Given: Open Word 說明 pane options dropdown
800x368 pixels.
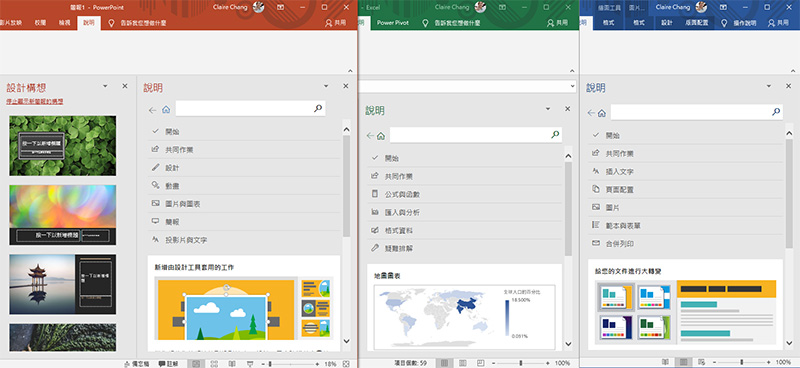Looking at the screenshot, I should click(769, 86).
